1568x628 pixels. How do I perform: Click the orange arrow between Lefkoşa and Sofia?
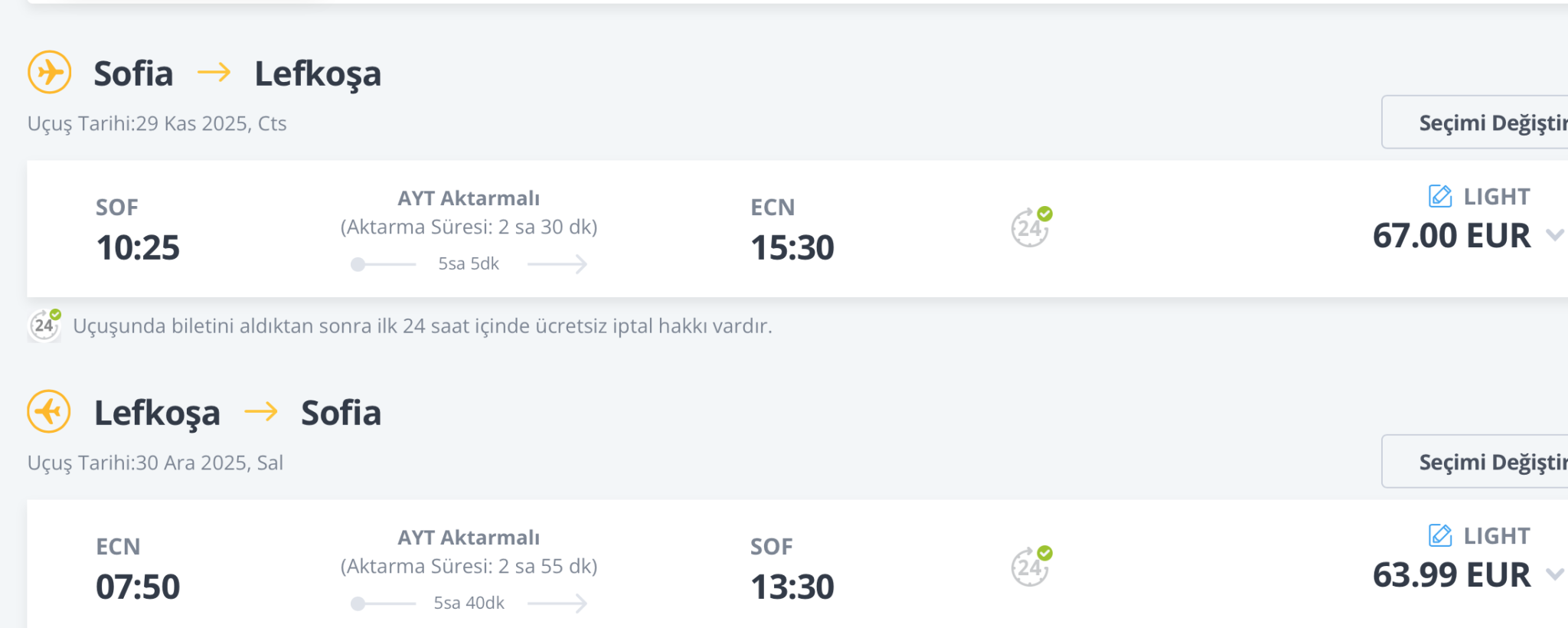click(260, 412)
